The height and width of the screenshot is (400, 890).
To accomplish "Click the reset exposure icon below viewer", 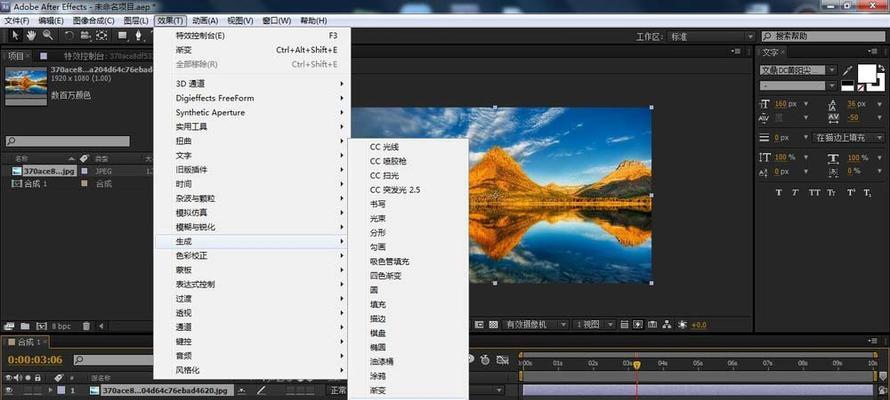I will pyautogui.click(x=682, y=325).
